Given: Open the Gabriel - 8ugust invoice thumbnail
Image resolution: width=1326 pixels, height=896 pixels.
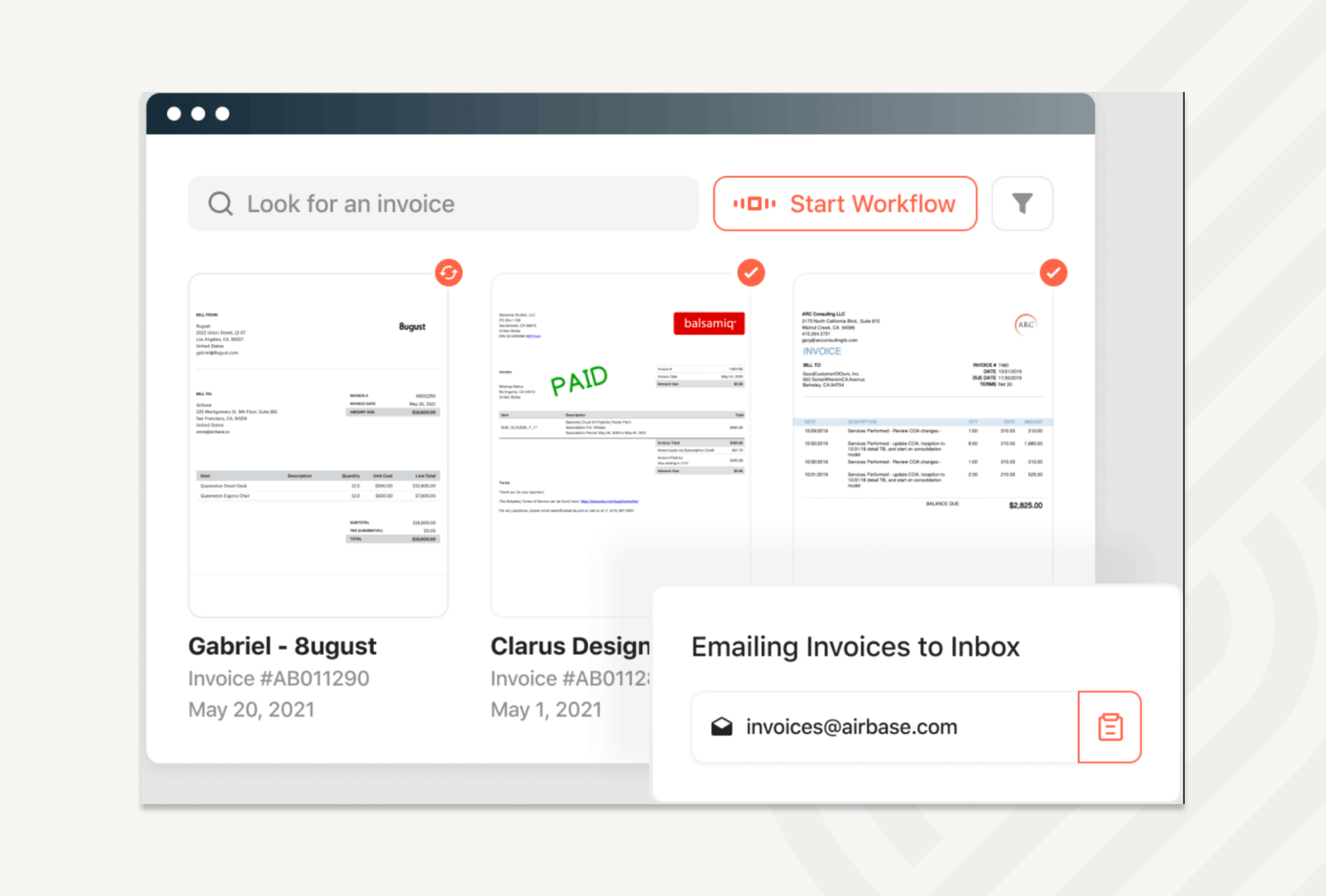Looking at the screenshot, I should pos(318,445).
